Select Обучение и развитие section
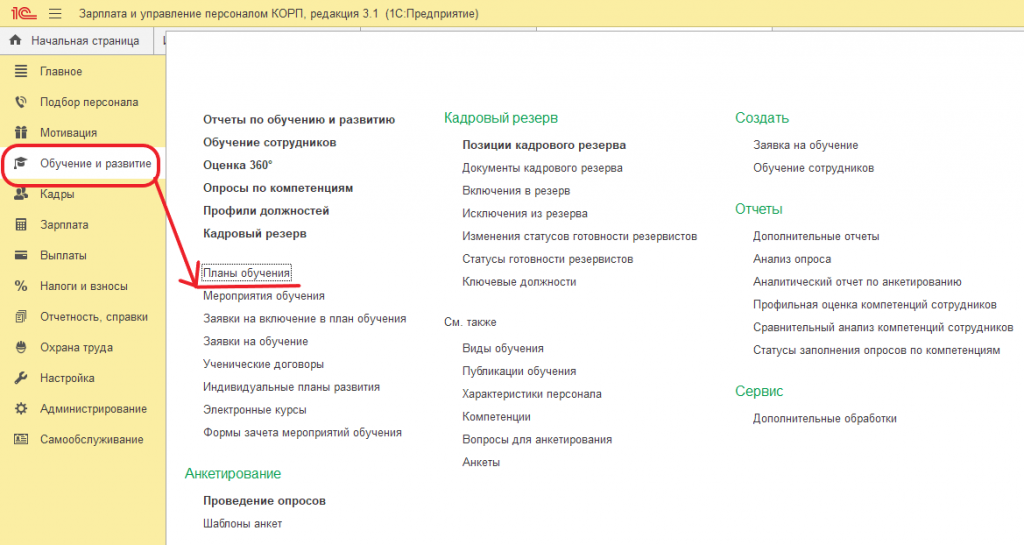The height and width of the screenshot is (545, 1024). [95, 163]
